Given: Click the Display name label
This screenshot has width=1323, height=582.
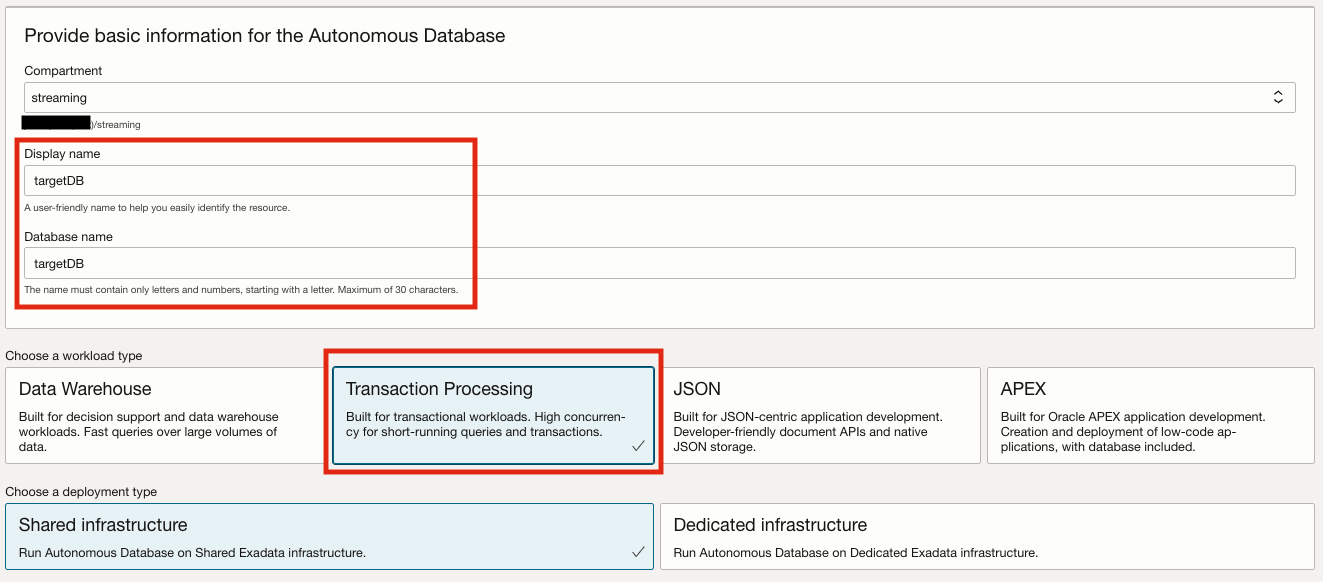Looking at the screenshot, I should 62,154.
